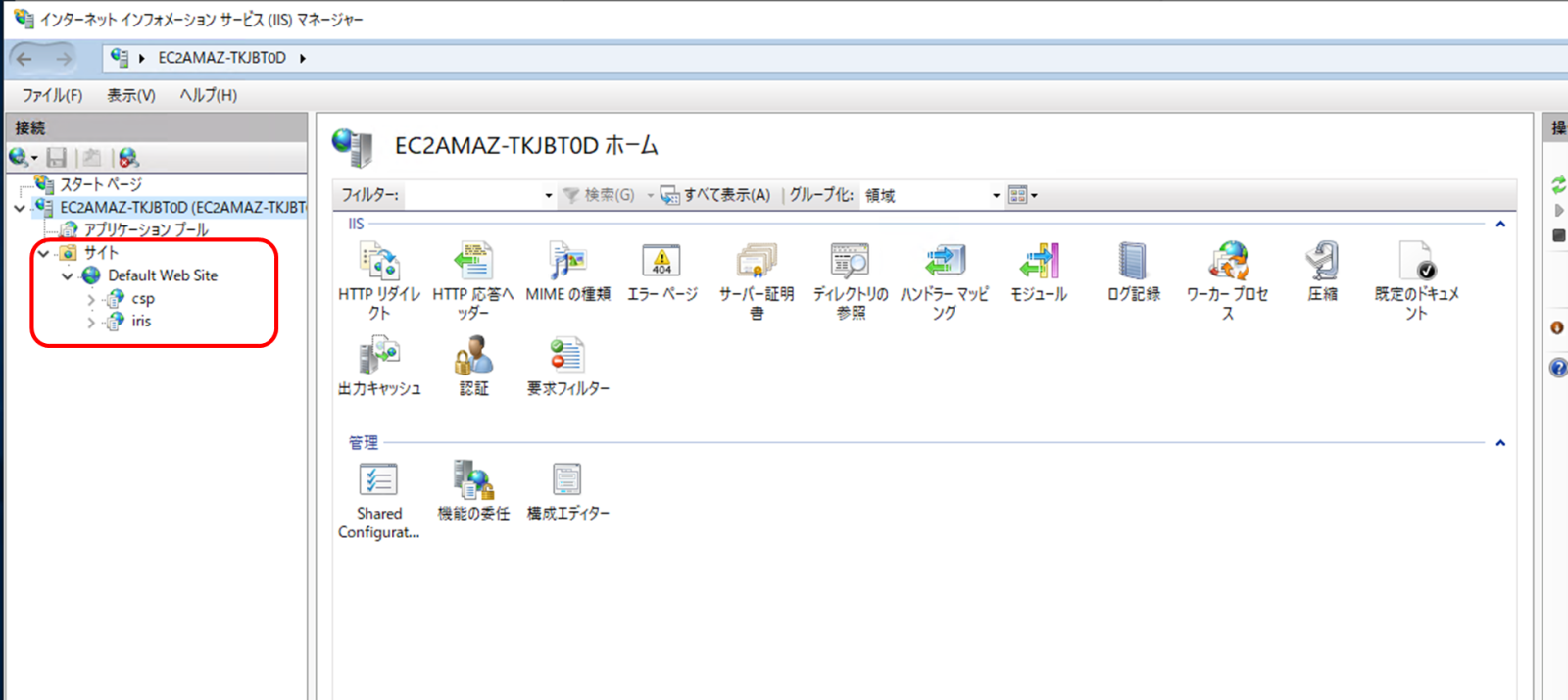Open the 圧縮 feature icon
This screenshot has width=1568, height=700.
coord(1322,264)
